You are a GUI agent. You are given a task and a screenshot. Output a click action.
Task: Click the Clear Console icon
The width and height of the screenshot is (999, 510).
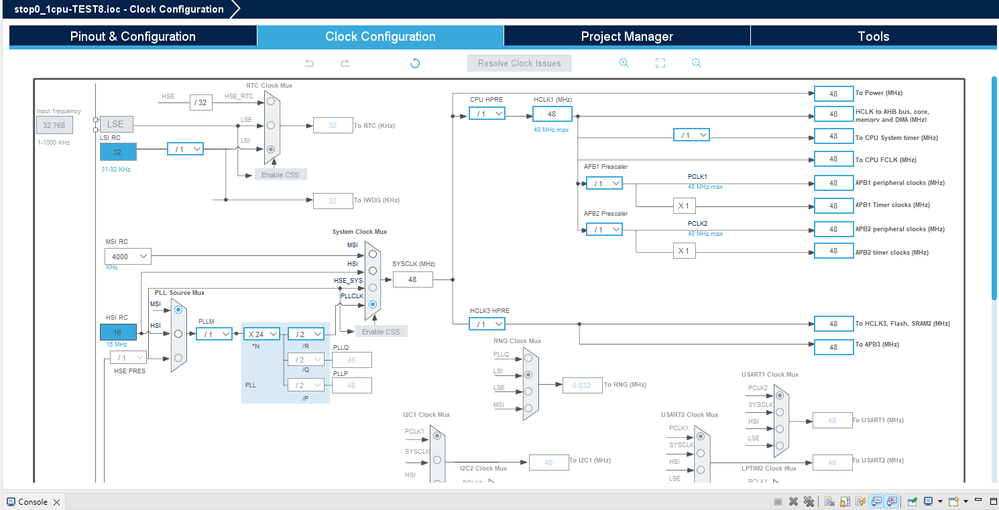[830, 502]
